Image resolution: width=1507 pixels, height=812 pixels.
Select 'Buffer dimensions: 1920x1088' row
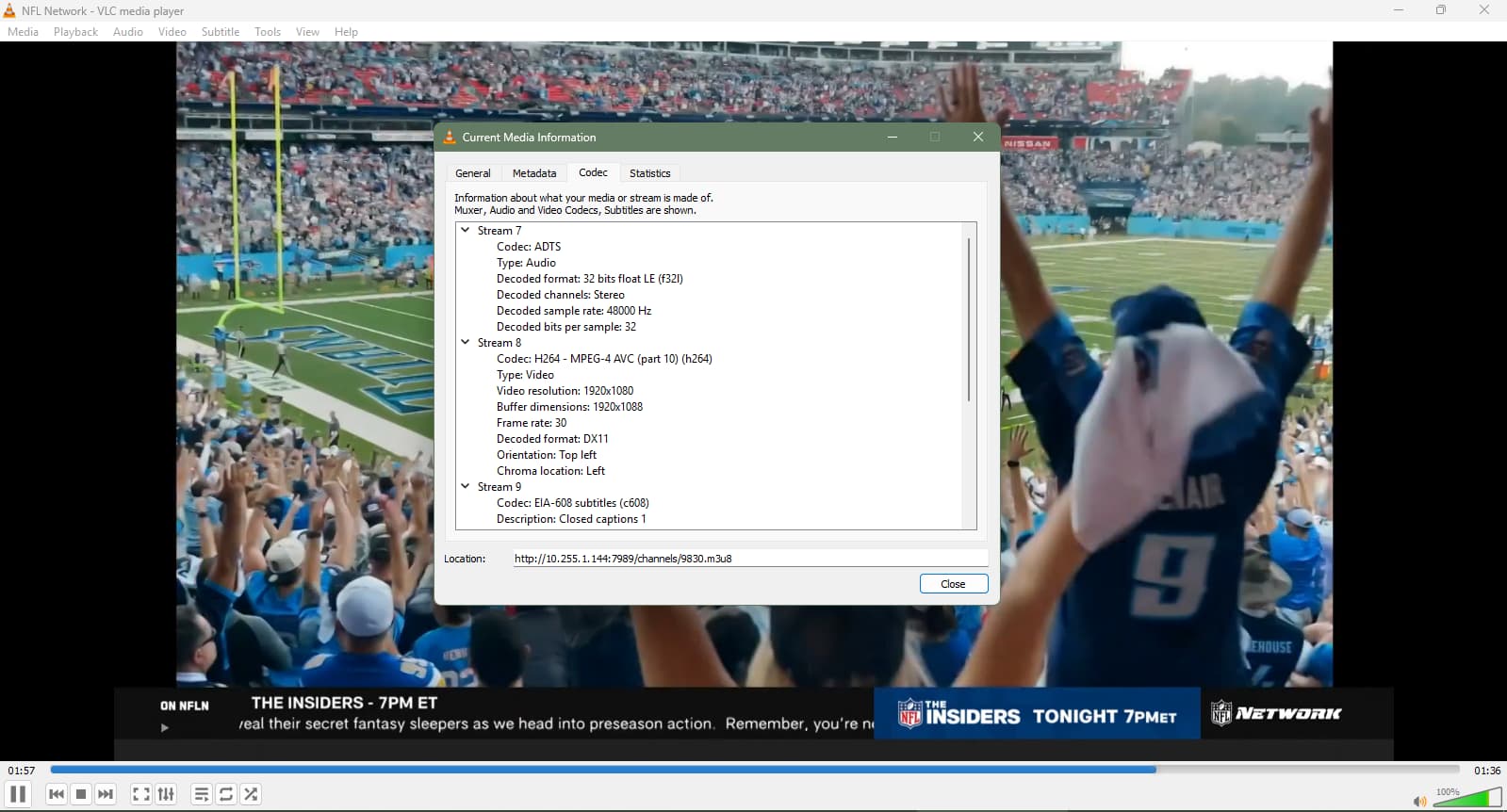(x=569, y=407)
